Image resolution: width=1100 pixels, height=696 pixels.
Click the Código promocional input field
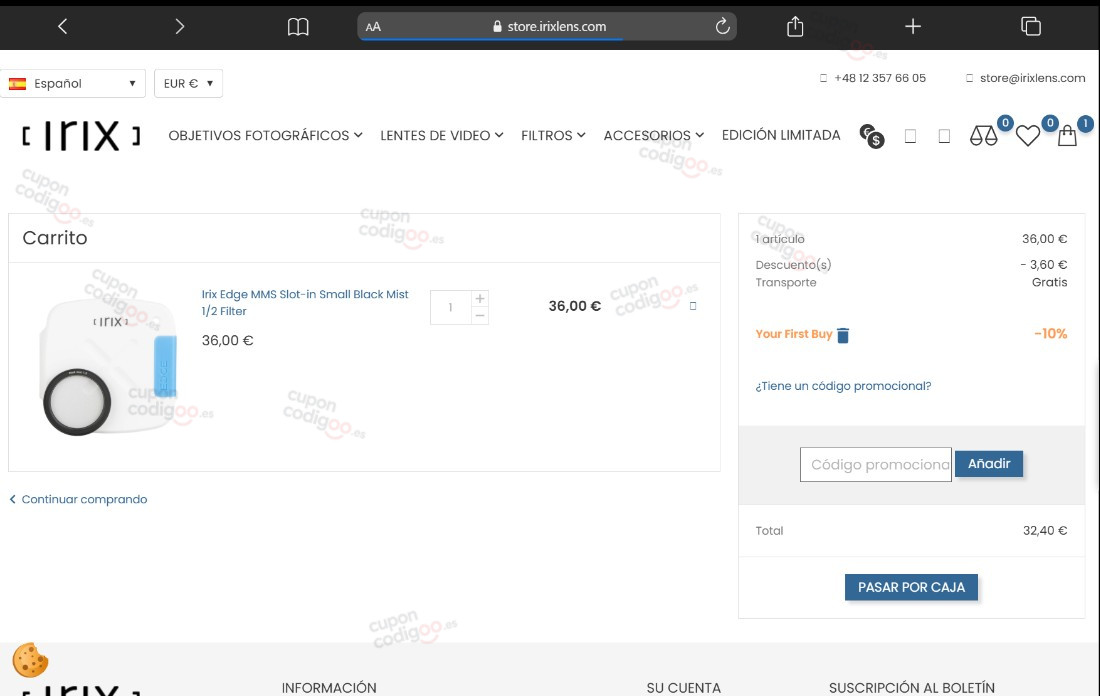[x=876, y=464]
